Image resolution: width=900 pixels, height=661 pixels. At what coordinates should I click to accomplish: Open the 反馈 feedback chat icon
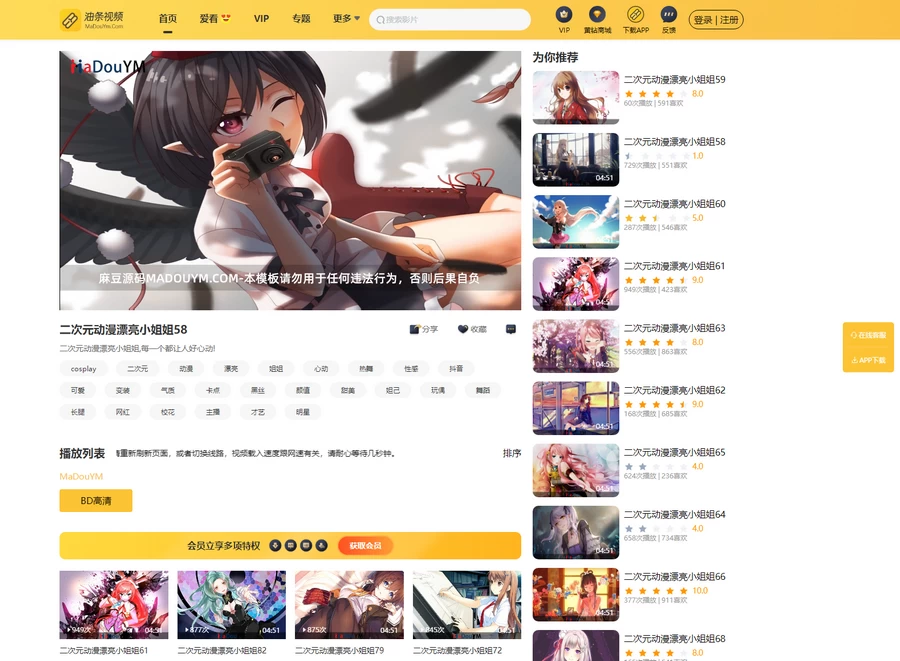coord(669,14)
